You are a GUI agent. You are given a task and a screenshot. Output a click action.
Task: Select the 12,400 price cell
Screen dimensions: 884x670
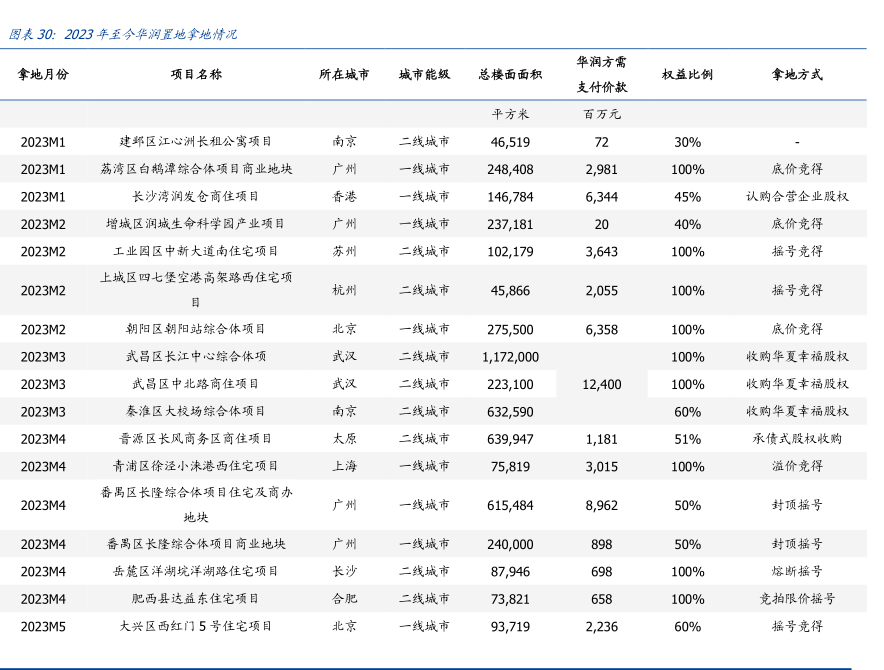coord(601,384)
